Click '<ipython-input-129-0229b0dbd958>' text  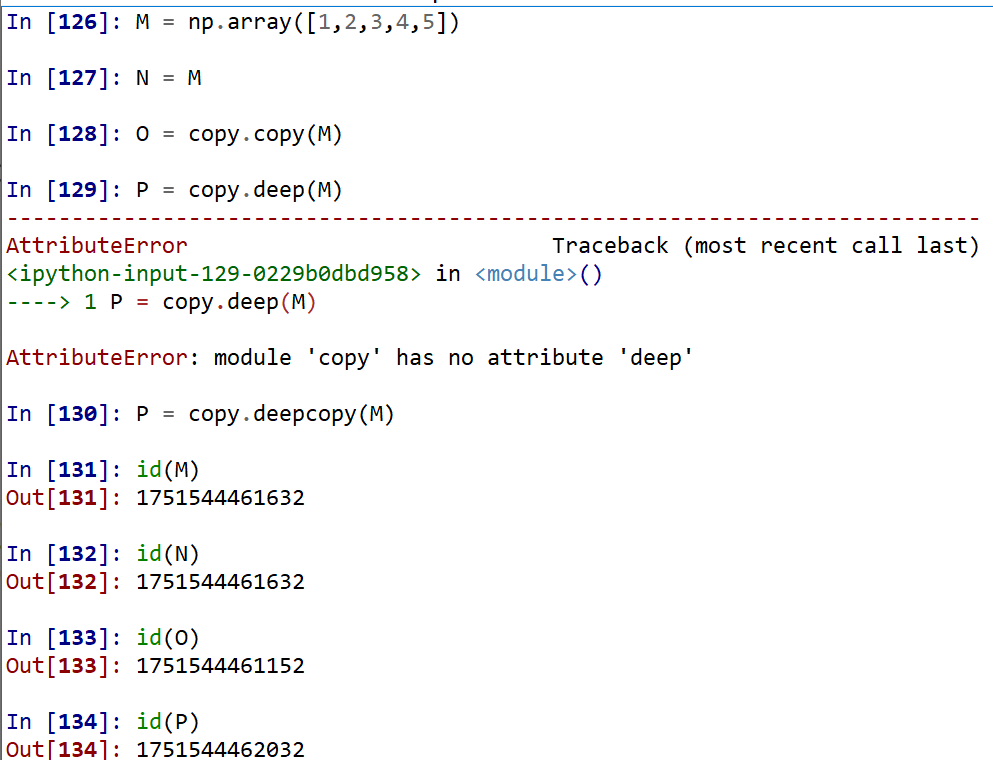click(213, 274)
